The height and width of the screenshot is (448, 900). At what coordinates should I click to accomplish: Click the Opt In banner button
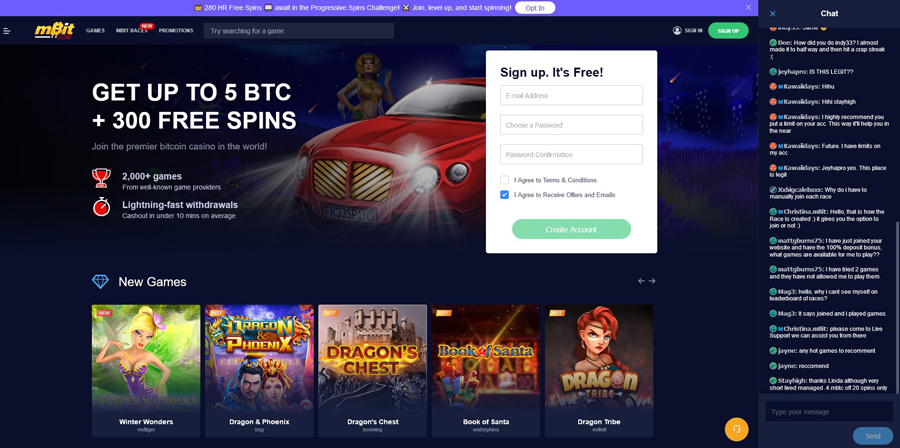click(535, 8)
